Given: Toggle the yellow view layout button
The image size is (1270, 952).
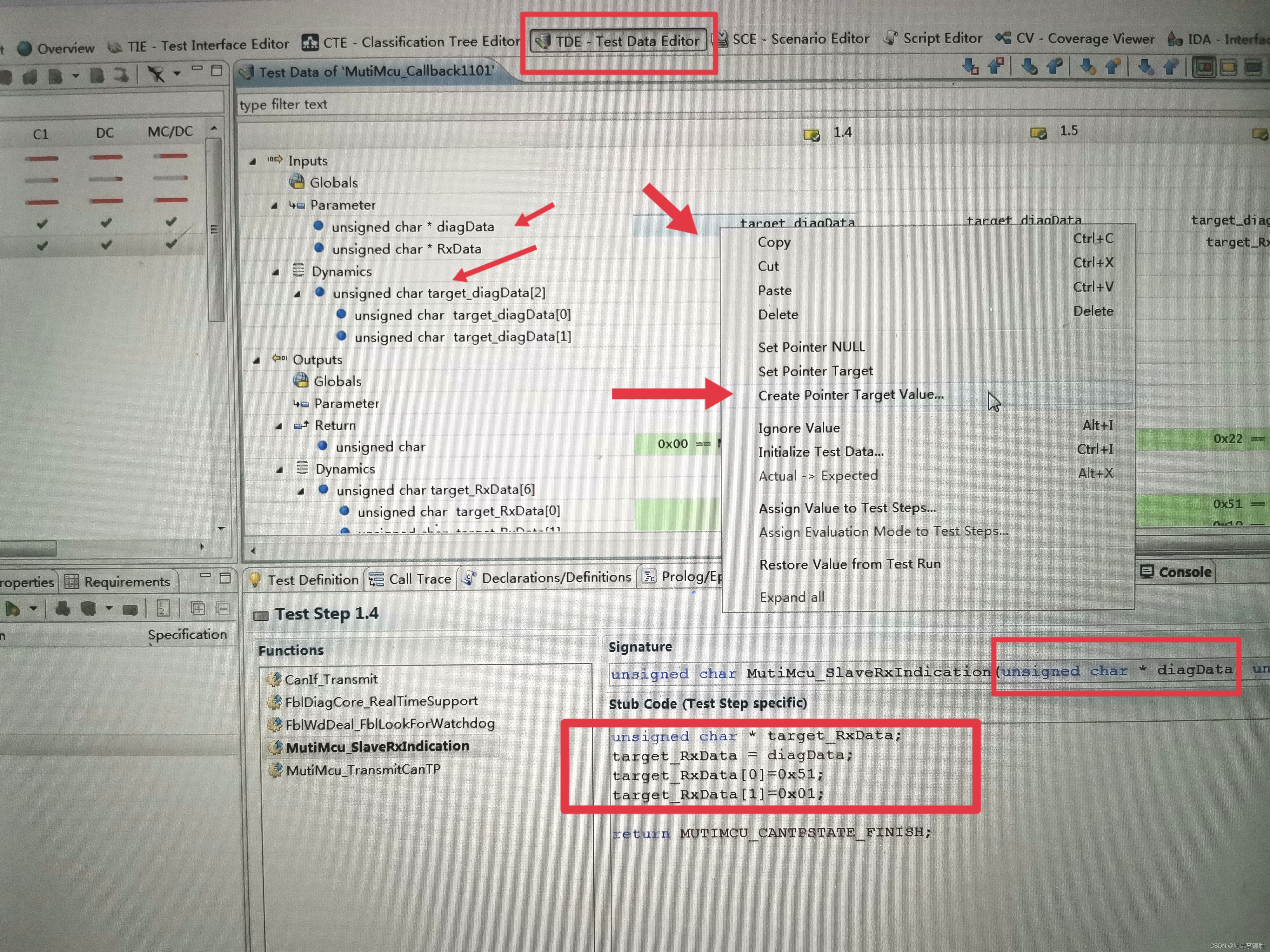Looking at the screenshot, I should click(1229, 68).
